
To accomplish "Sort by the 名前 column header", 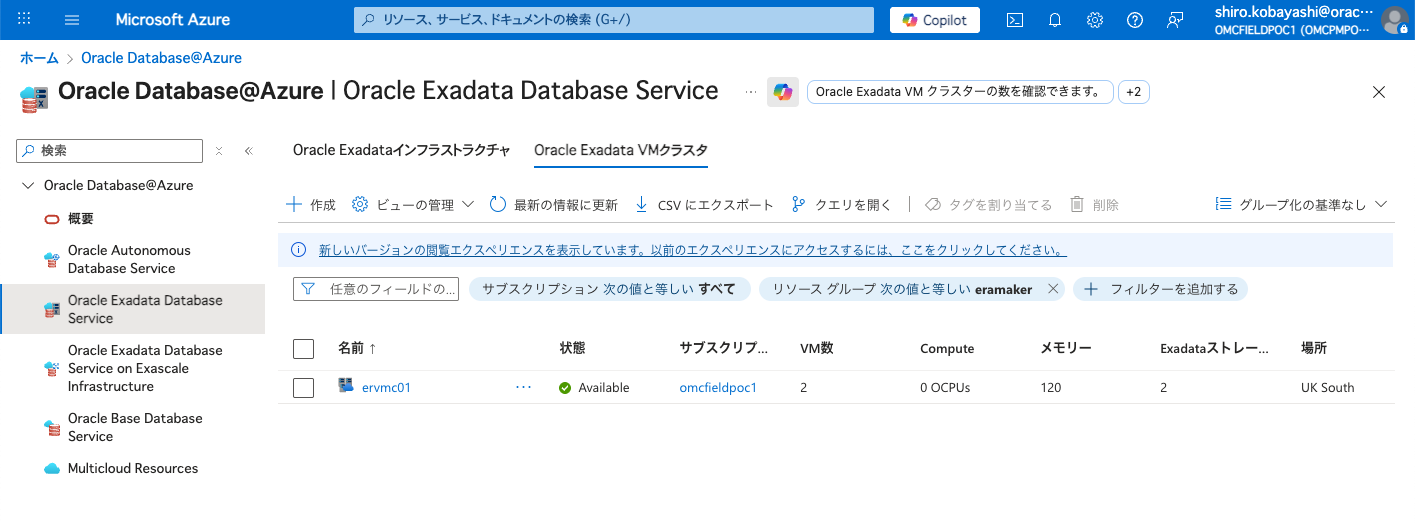I will pos(357,348).
